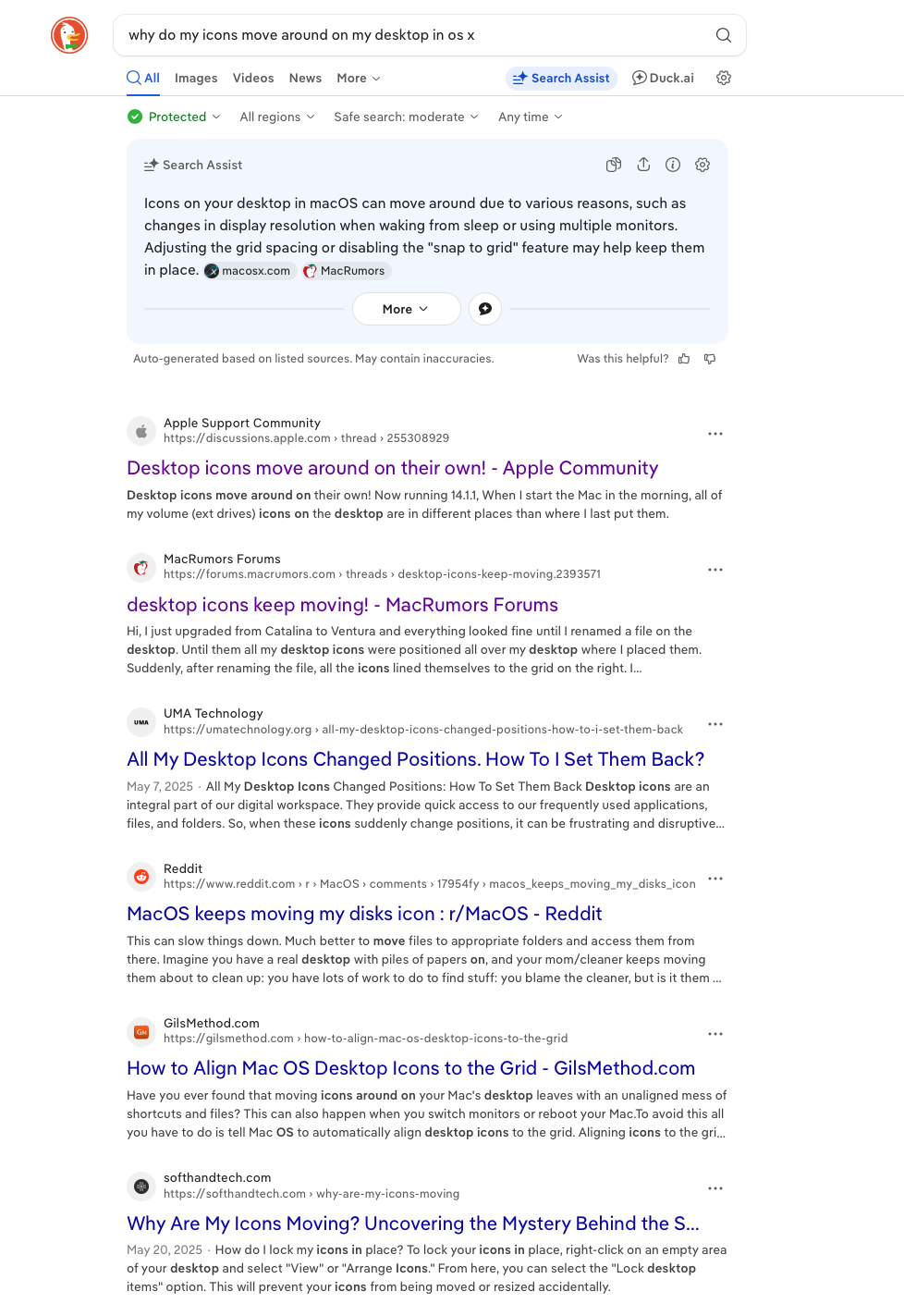904x1316 pixels.
Task: Expand the Protected dropdown
Action: 175,117
